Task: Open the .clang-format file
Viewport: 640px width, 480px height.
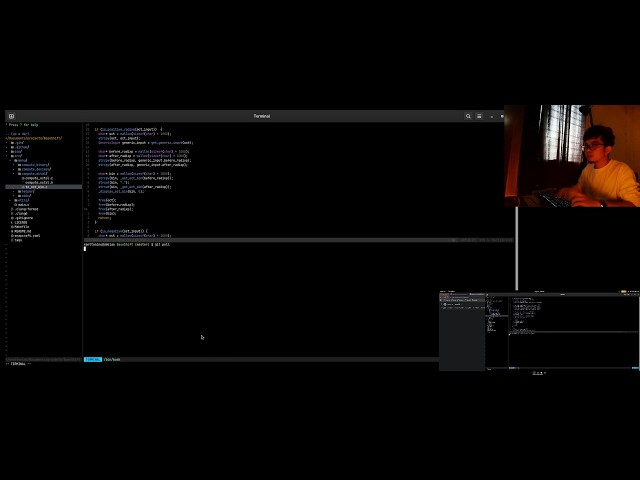Action: click(24, 209)
